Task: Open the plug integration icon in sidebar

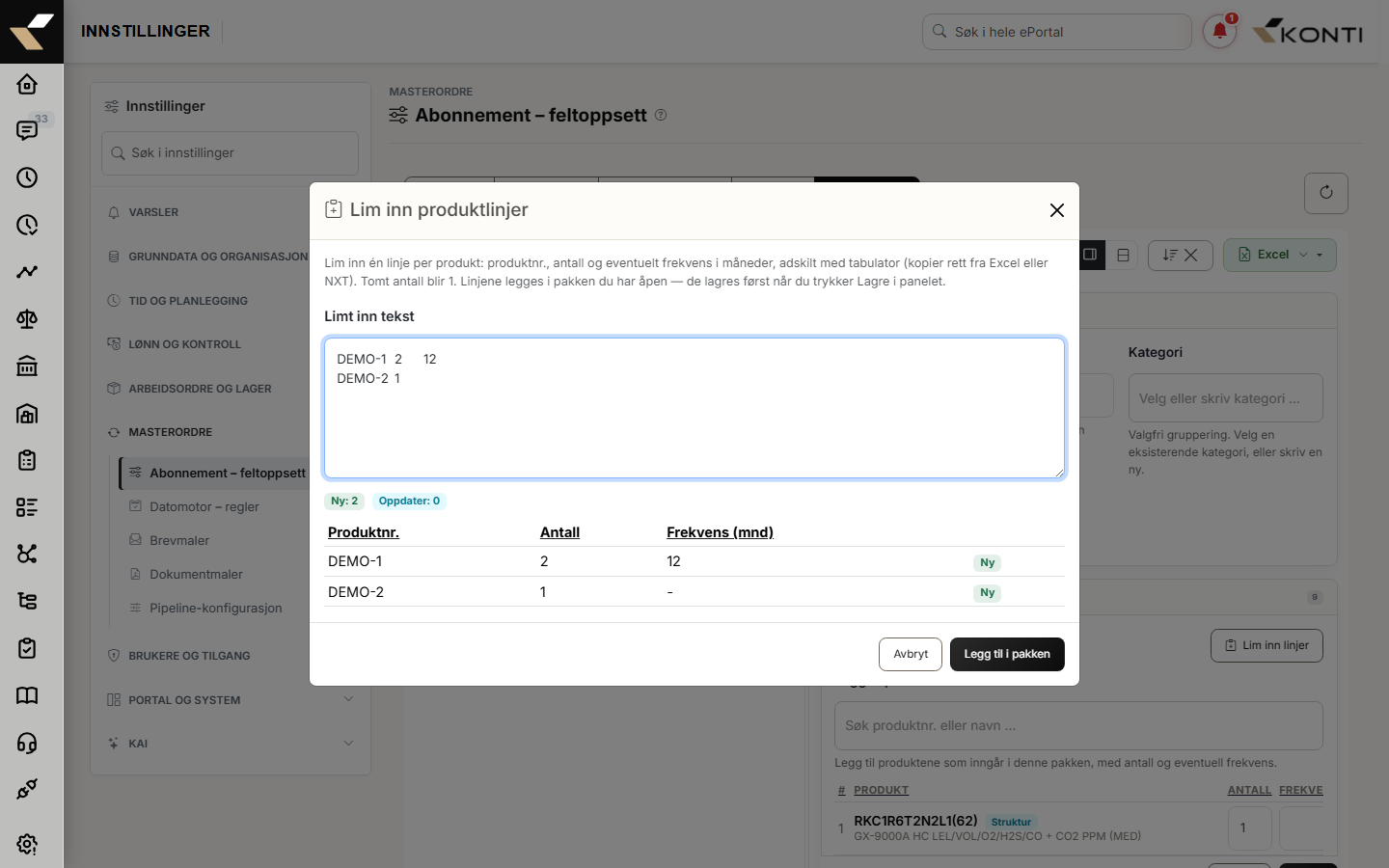Action: tap(27, 789)
